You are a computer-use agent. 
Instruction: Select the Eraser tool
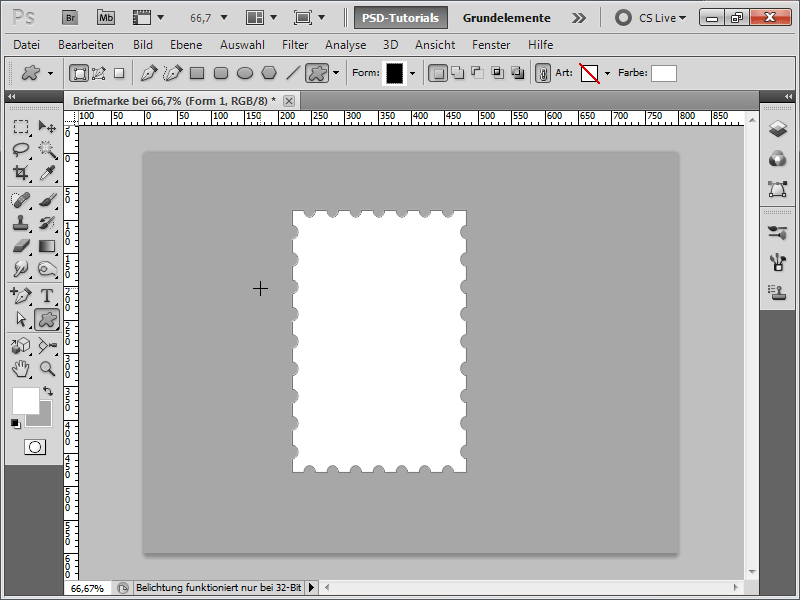click(x=21, y=246)
